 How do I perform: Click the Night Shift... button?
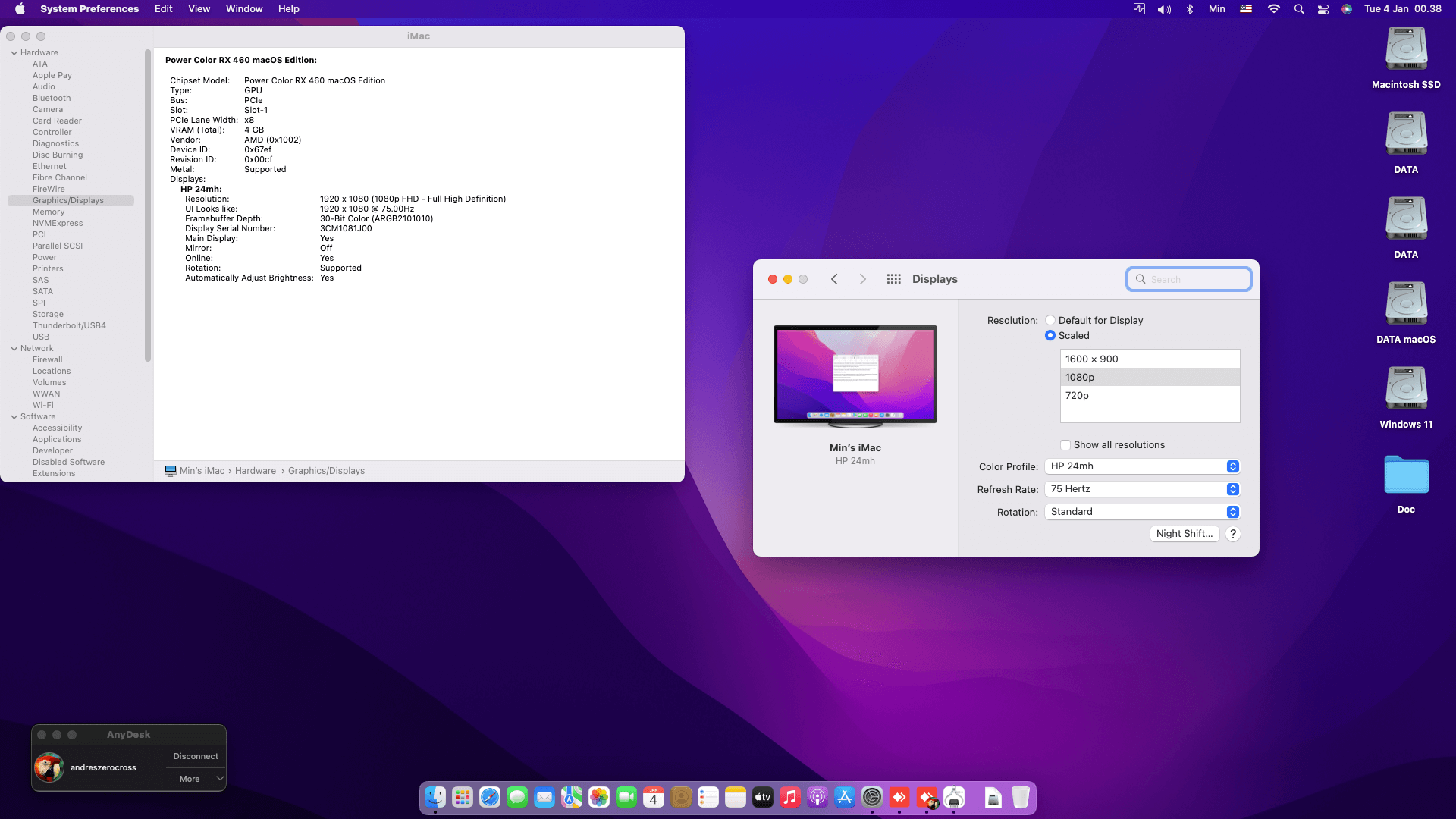pyautogui.click(x=1185, y=534)
